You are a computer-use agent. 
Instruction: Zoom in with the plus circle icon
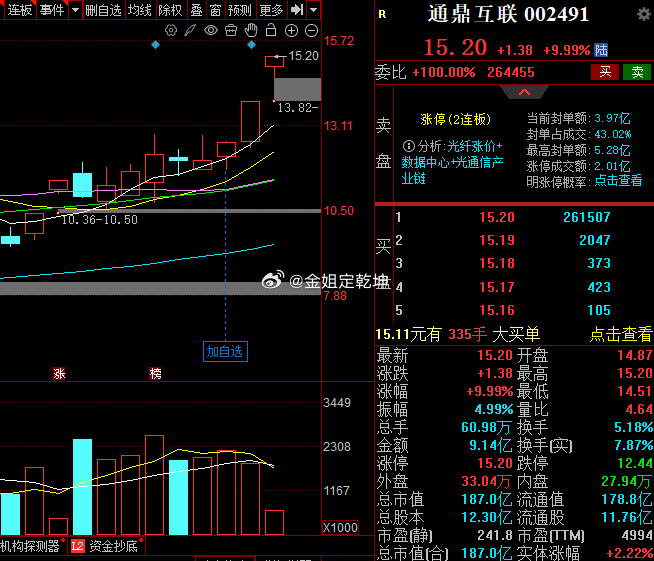[x=291, y=30]
